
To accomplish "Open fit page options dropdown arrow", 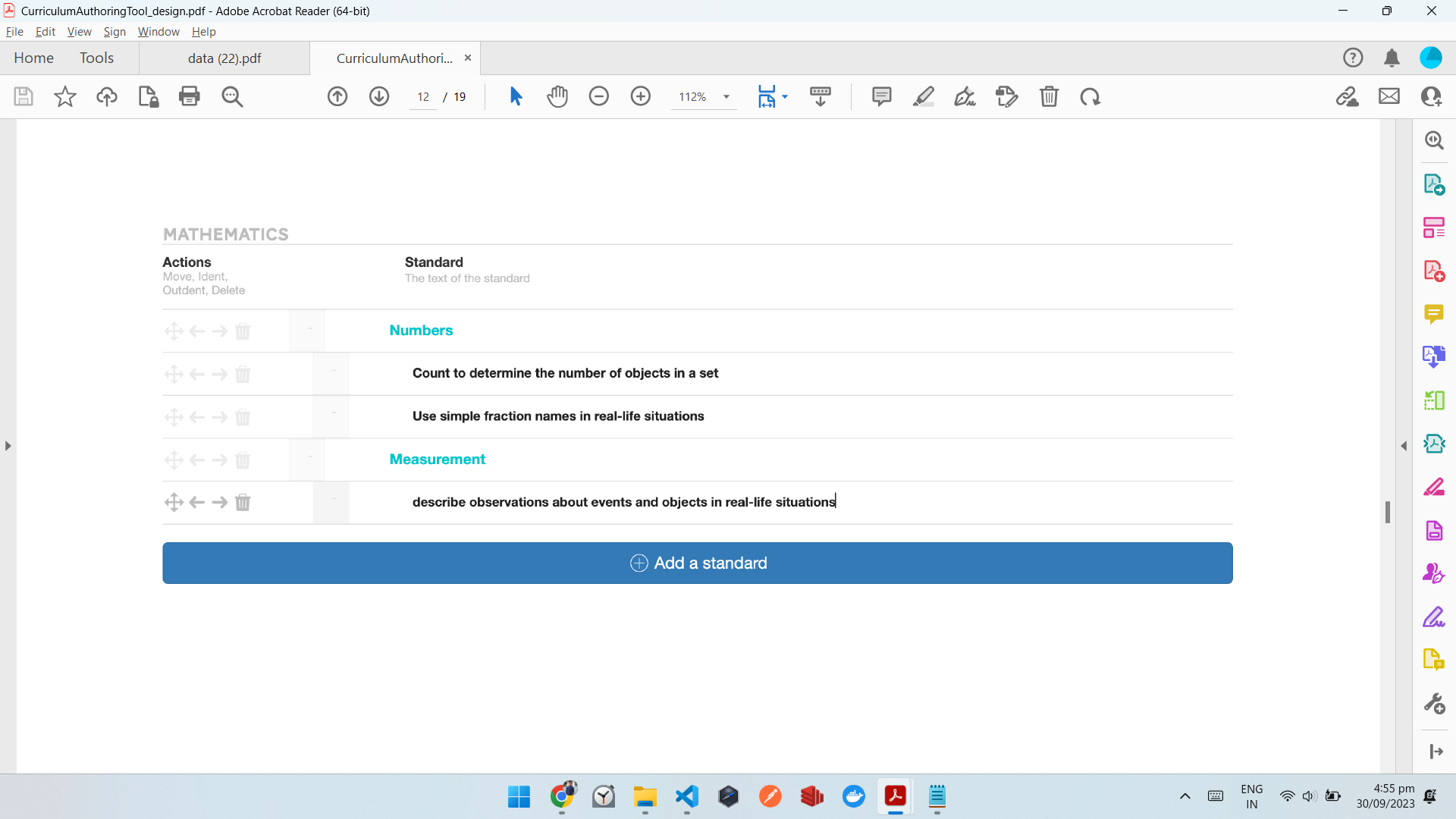I will coord(785,96).
